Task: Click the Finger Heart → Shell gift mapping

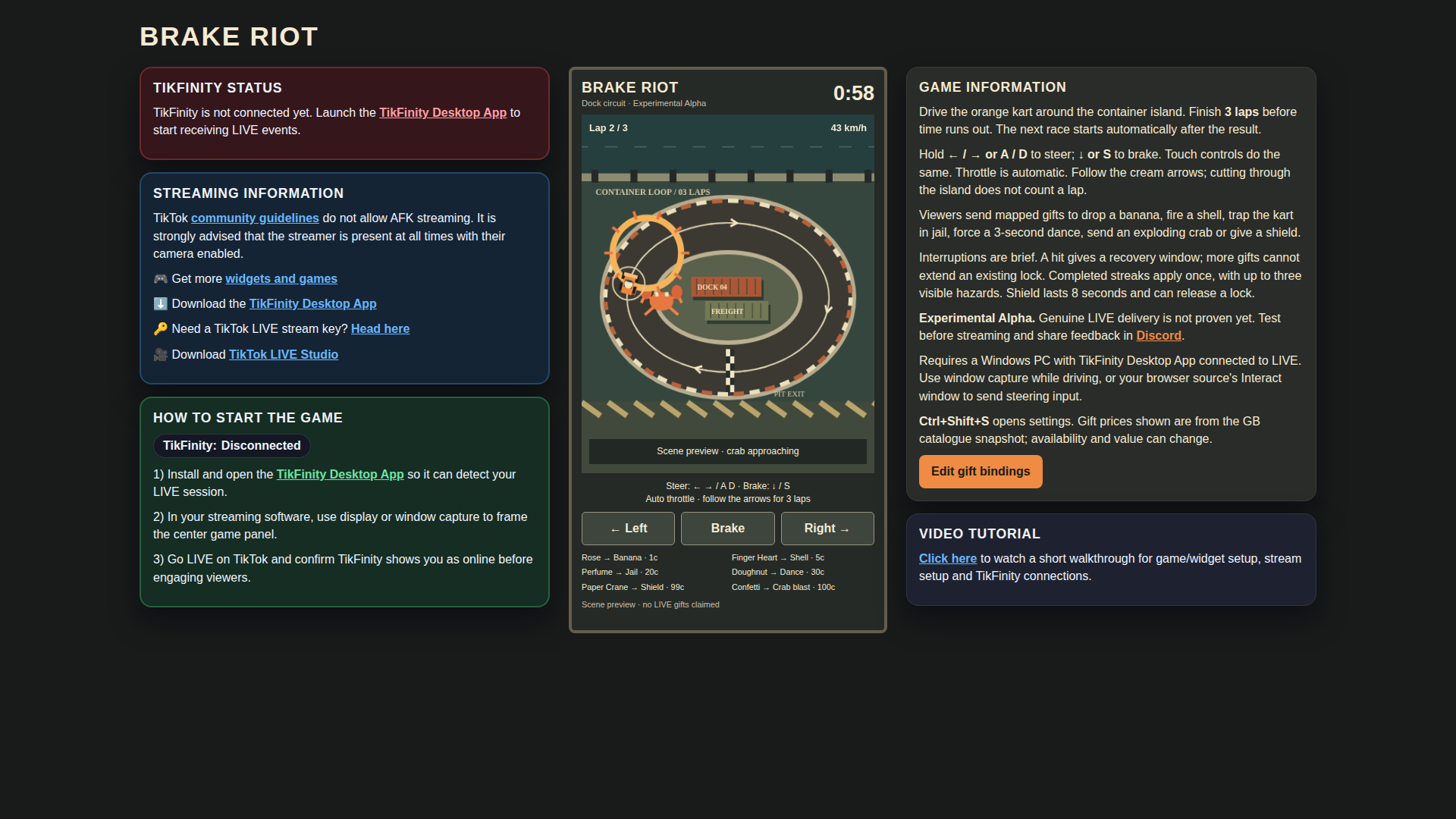Action: pos(778,557)
